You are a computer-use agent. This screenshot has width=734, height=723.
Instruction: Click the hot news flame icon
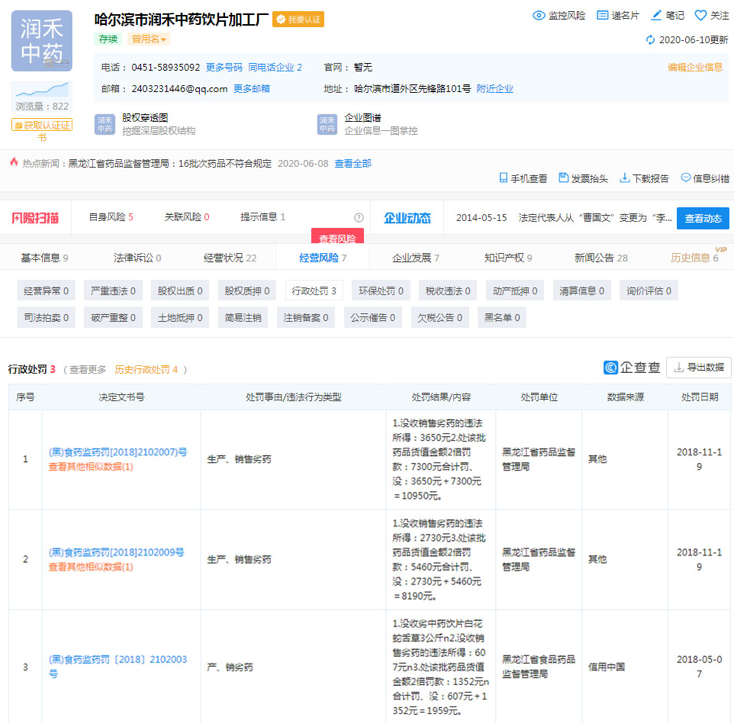14,162
